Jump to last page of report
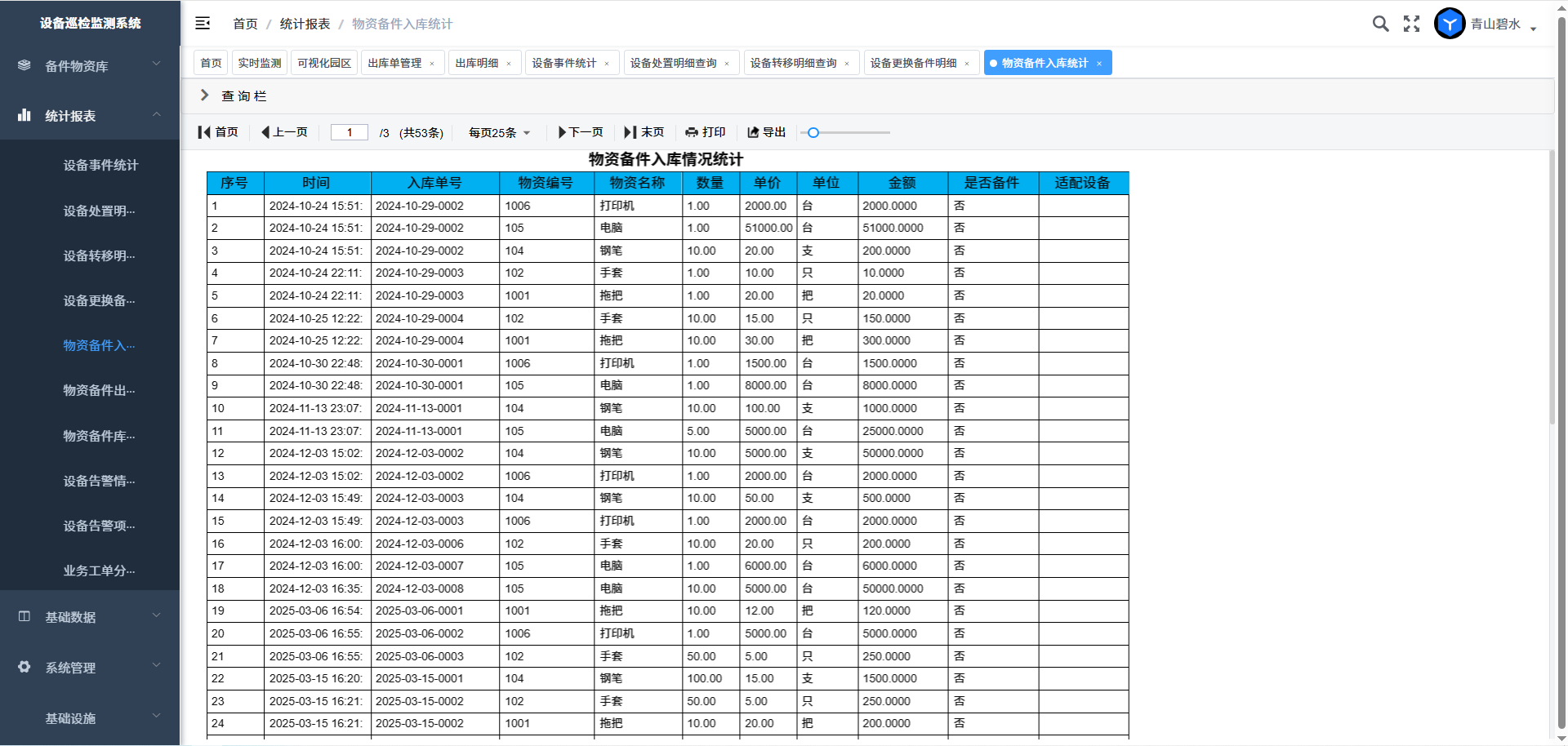Image resolution: width=1568 pixels, height=746 pixels. (644, 132)
